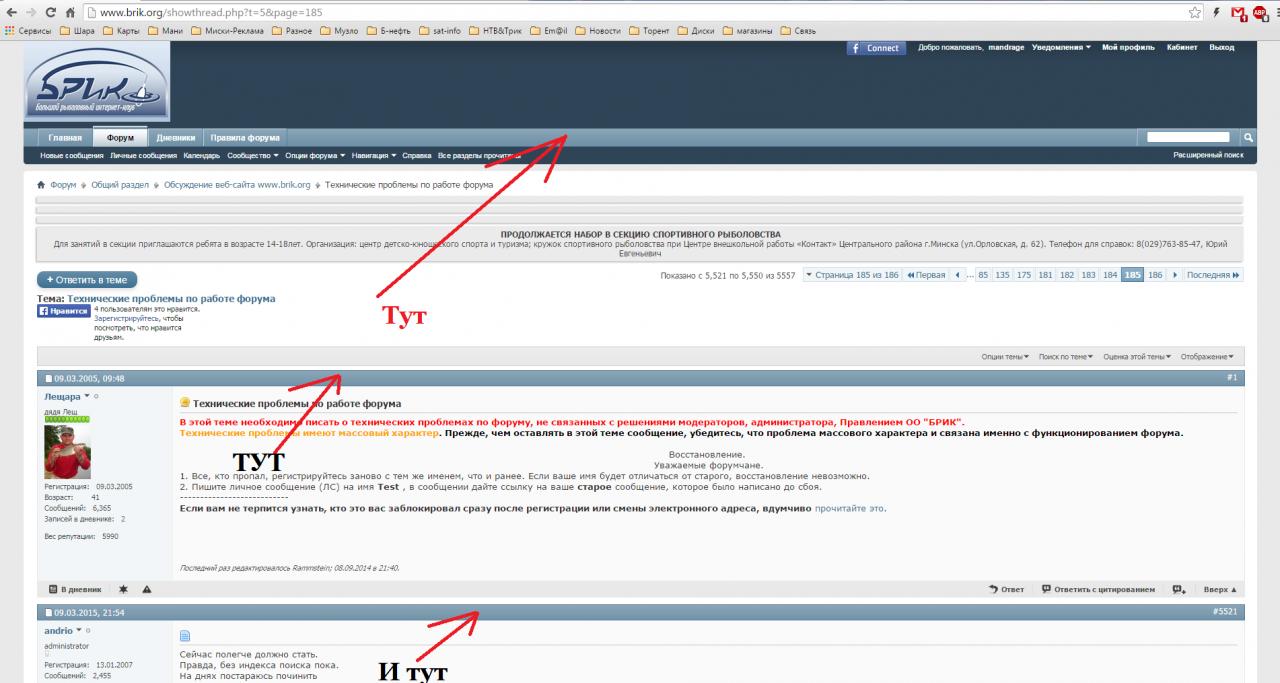Click the search magnifier icon in forum header

click(1248, 137)
